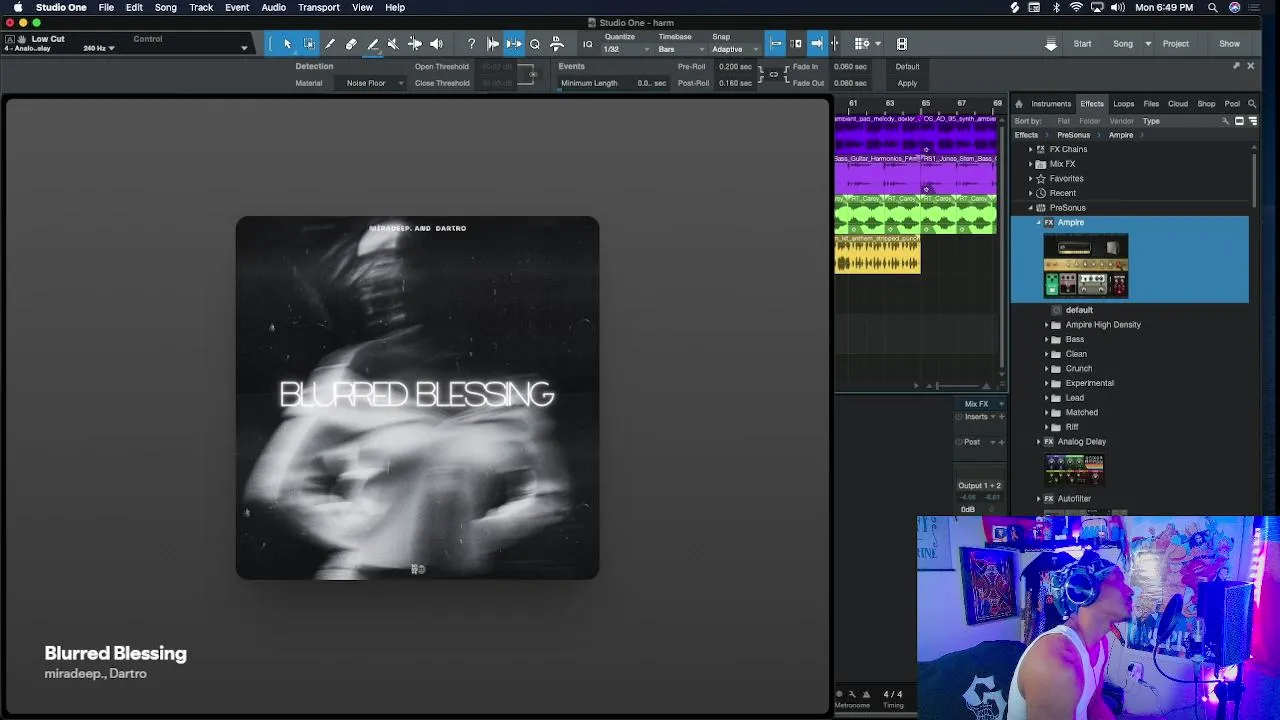Click the Analog Delay plugin thumbnail
The image size is (1280, 720).
point(1074,470)
